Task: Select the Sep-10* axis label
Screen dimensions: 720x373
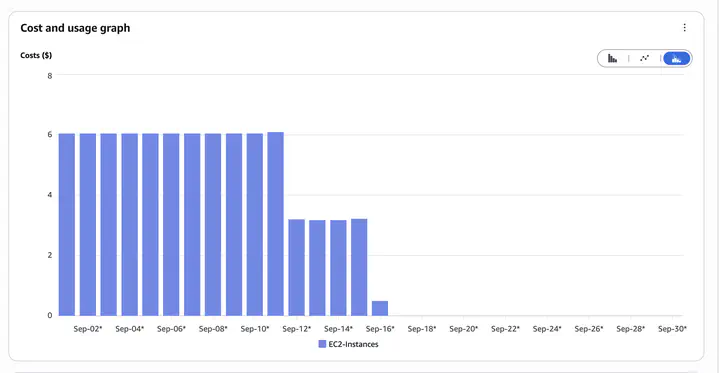Action: point(255,329)
